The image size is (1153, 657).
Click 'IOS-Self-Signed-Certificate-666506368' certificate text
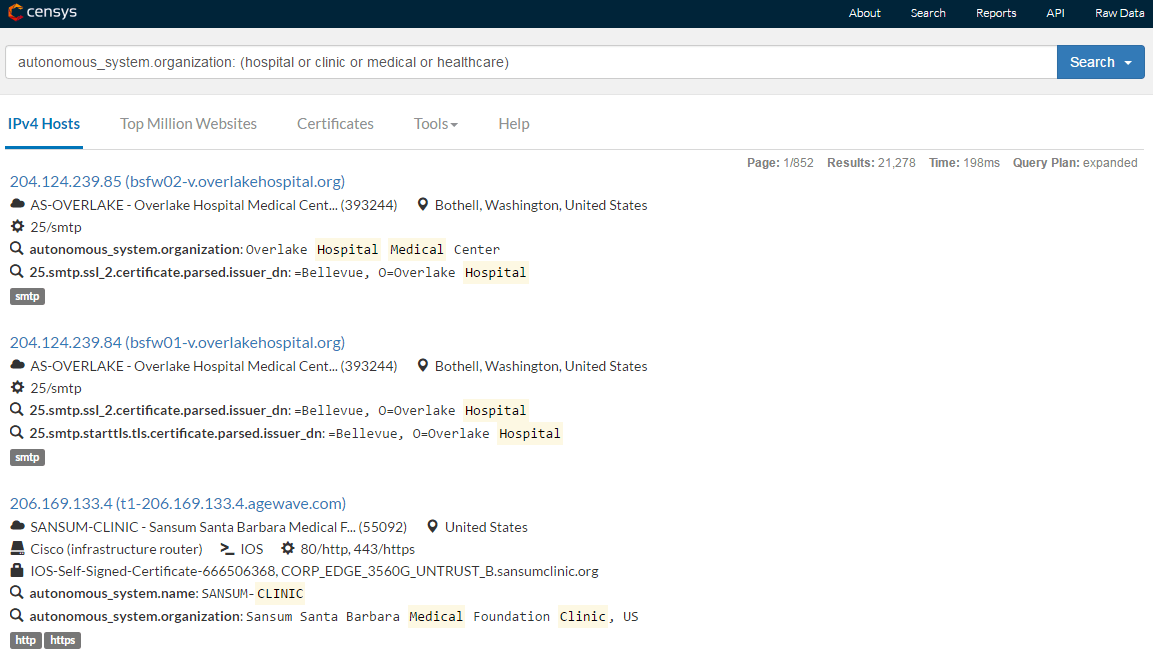tap(154, 571)
